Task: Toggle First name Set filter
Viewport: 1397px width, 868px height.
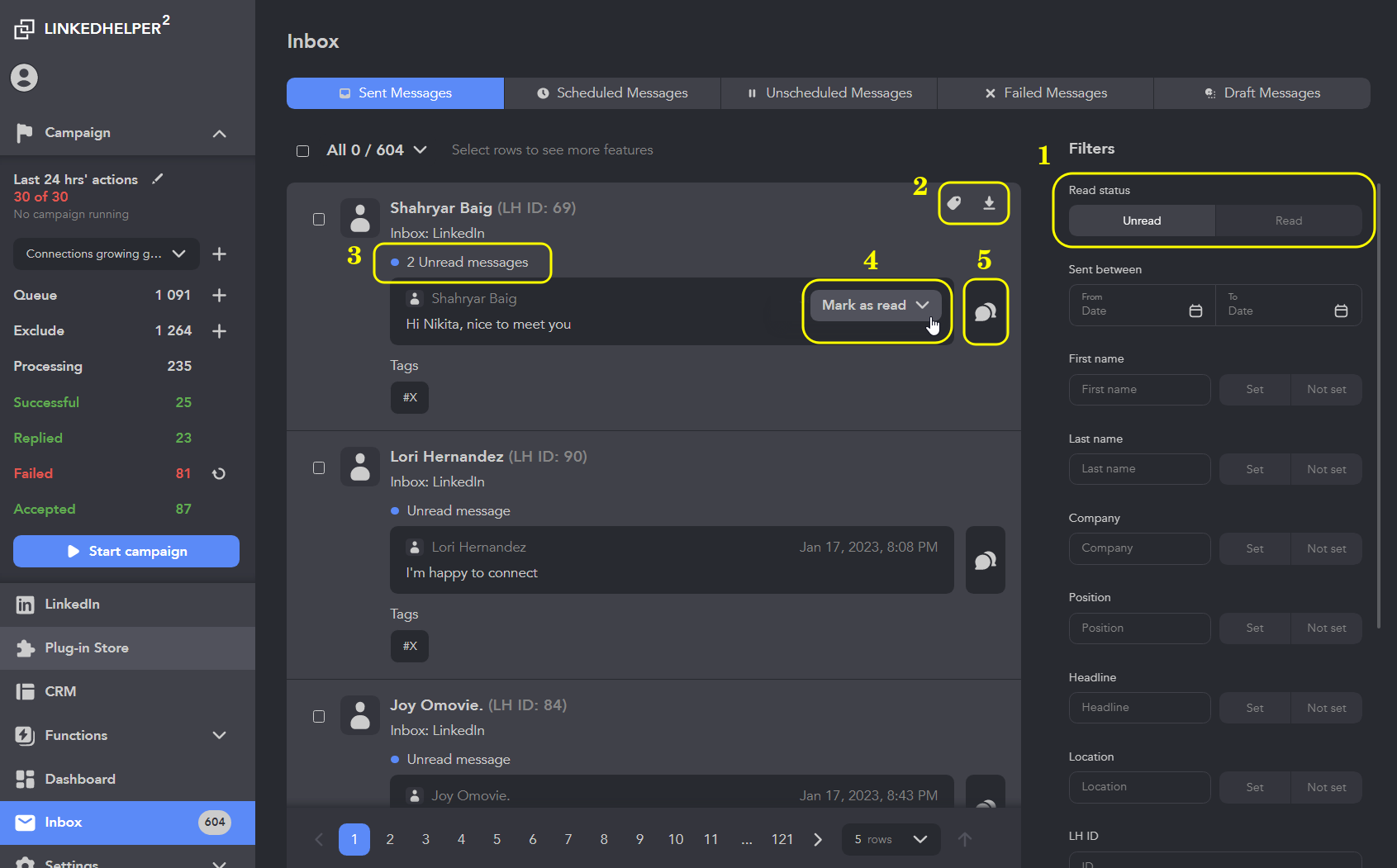Action: pyautogui.click(x=1255, y=389)
